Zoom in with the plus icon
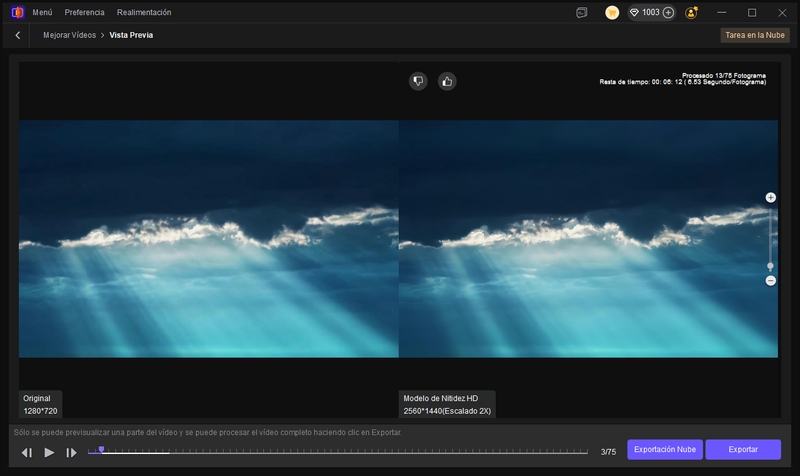The height and width of the screenshot is (476, 800). pyautogui.click(x=770, y=197)
